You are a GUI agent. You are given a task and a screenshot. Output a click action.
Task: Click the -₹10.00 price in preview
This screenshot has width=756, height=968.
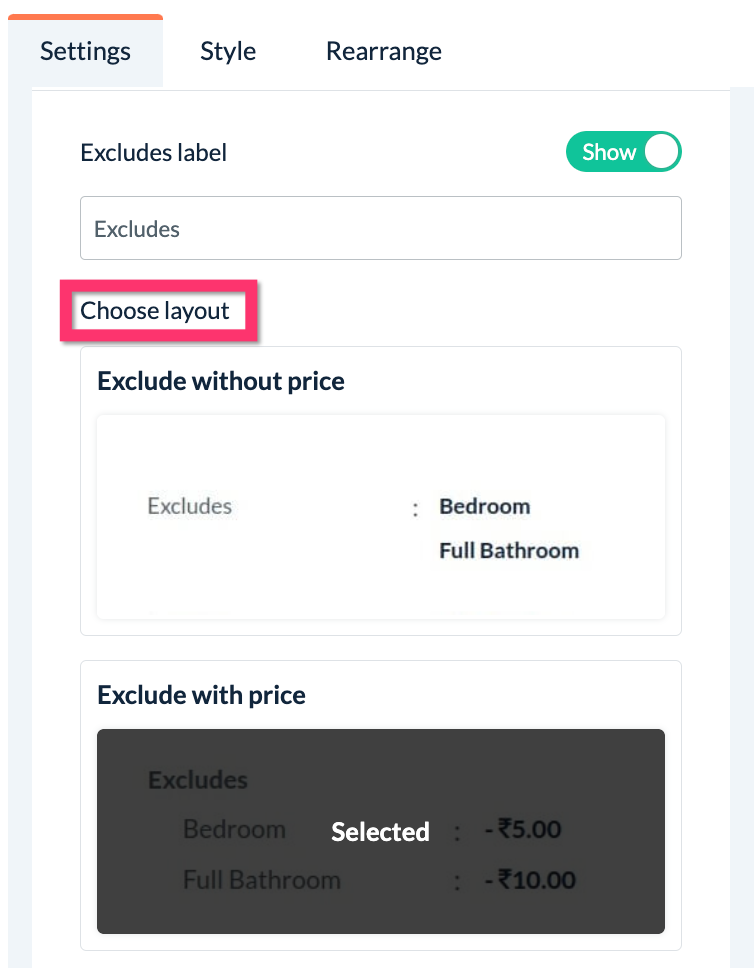click(528, 881)
